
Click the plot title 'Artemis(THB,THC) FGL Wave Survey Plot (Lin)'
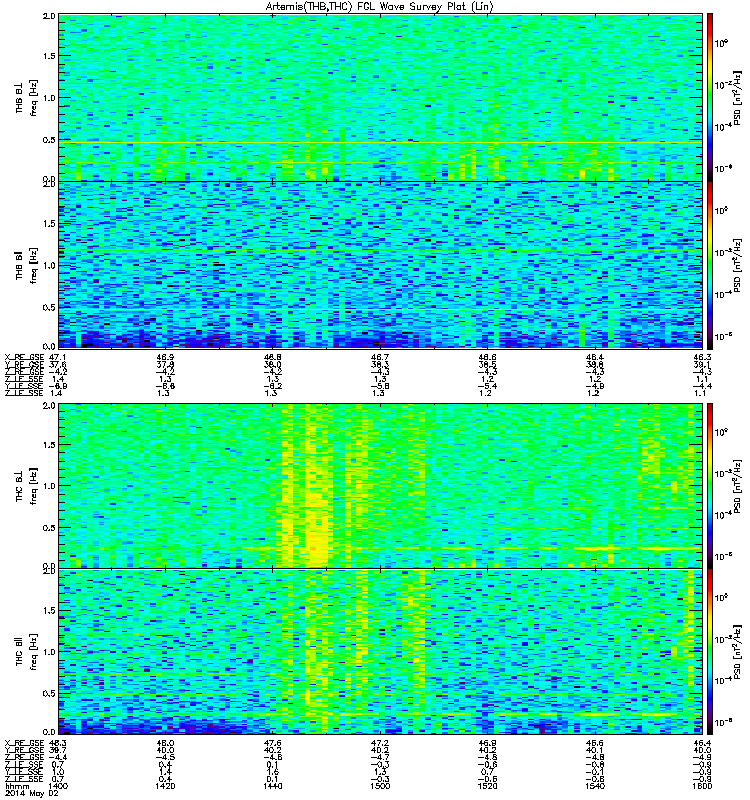click(x=379, y=7)
